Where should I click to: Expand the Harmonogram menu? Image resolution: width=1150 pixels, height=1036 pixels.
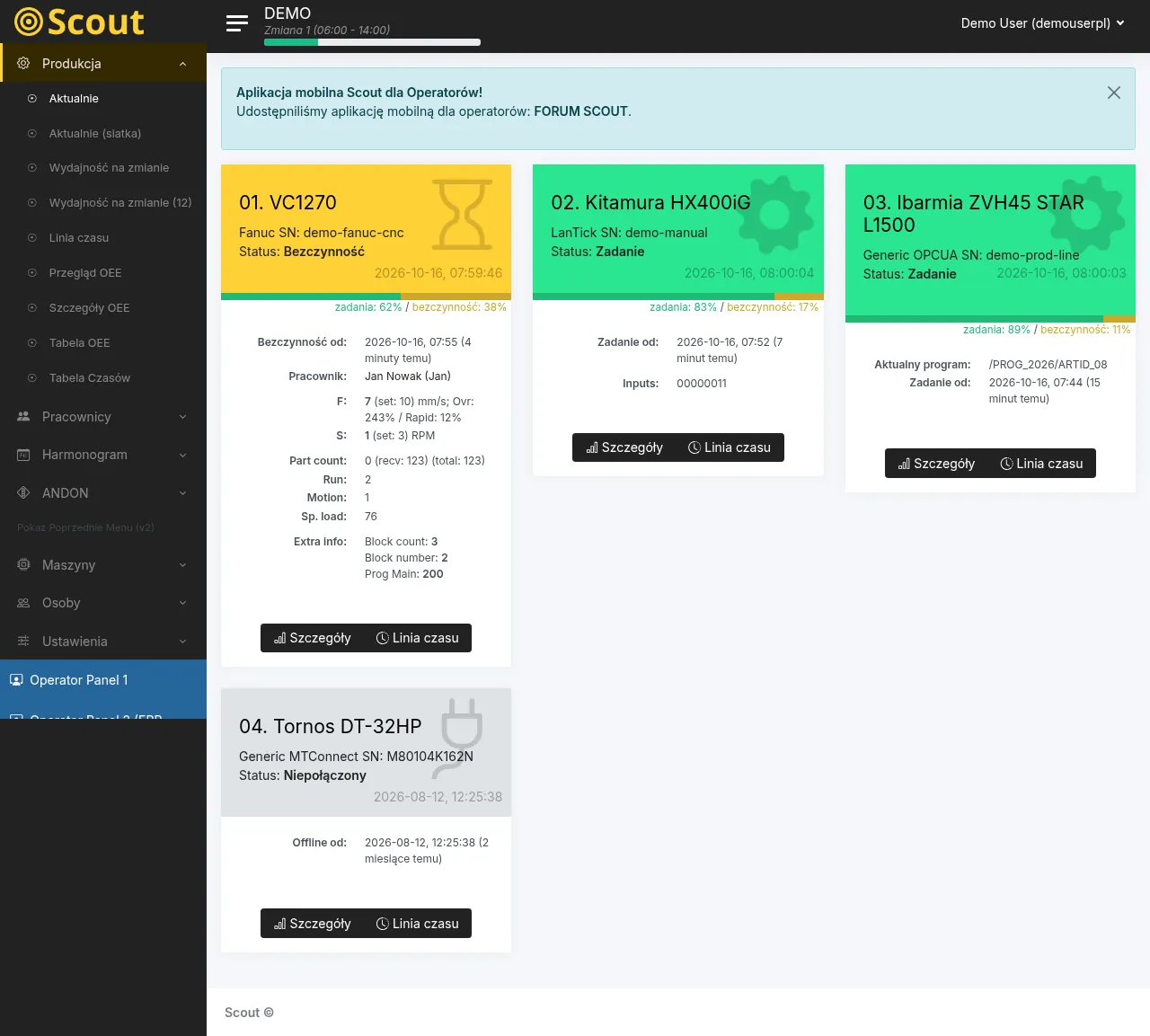(183, 455)
